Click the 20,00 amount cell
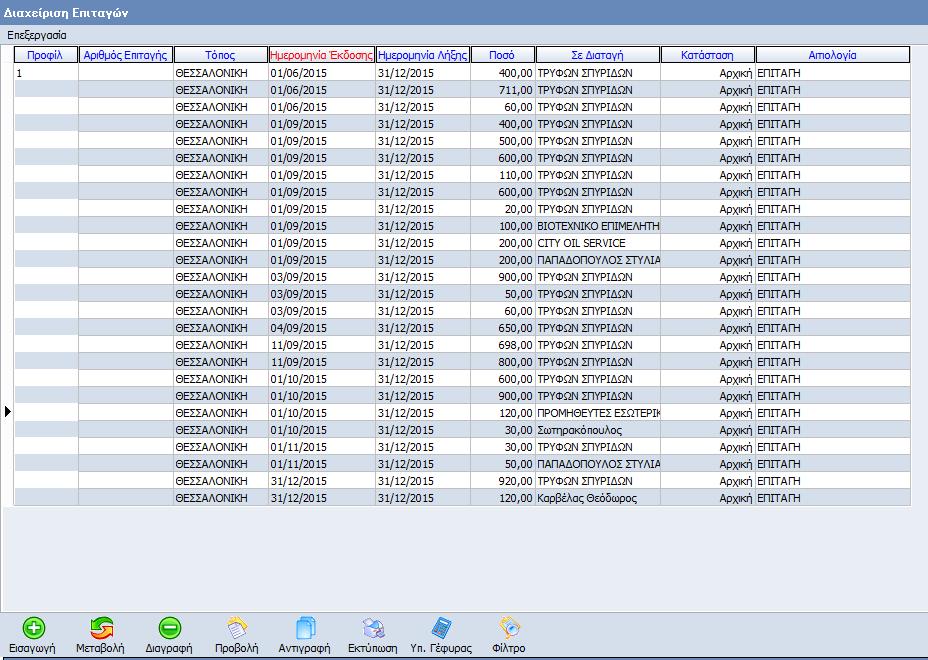 (503, 210)
